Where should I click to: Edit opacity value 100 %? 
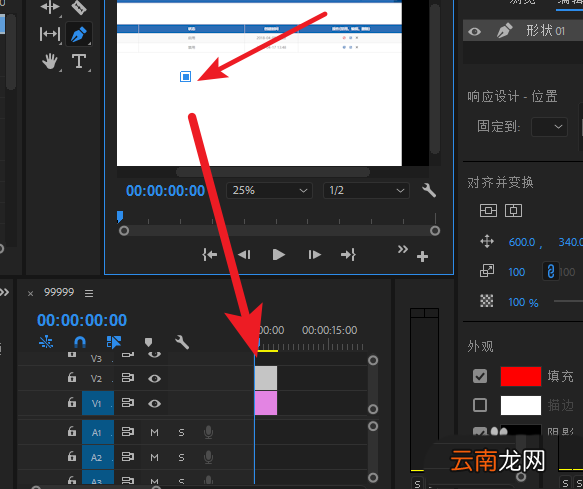tap(523, 302)
